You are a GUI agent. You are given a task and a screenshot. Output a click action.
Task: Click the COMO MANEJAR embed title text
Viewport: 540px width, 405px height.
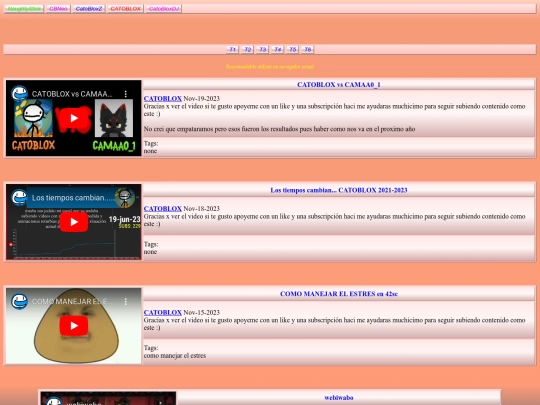pyautogui.click(x=72, y=301)
